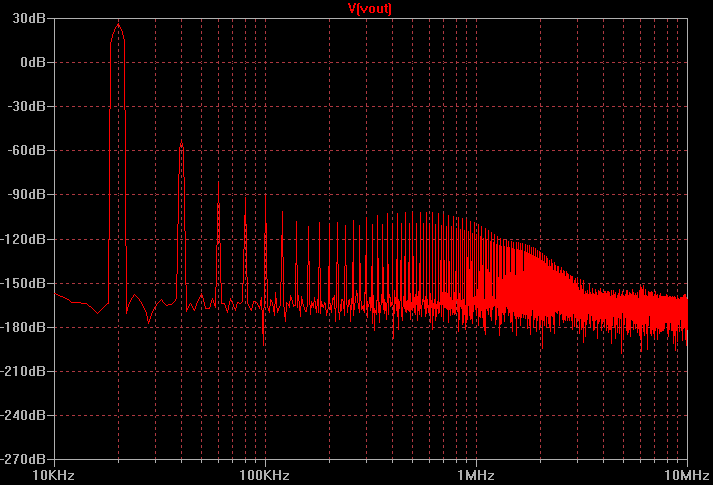Click the -150dB axis label
713x485 pixels.
click(23, 283)
